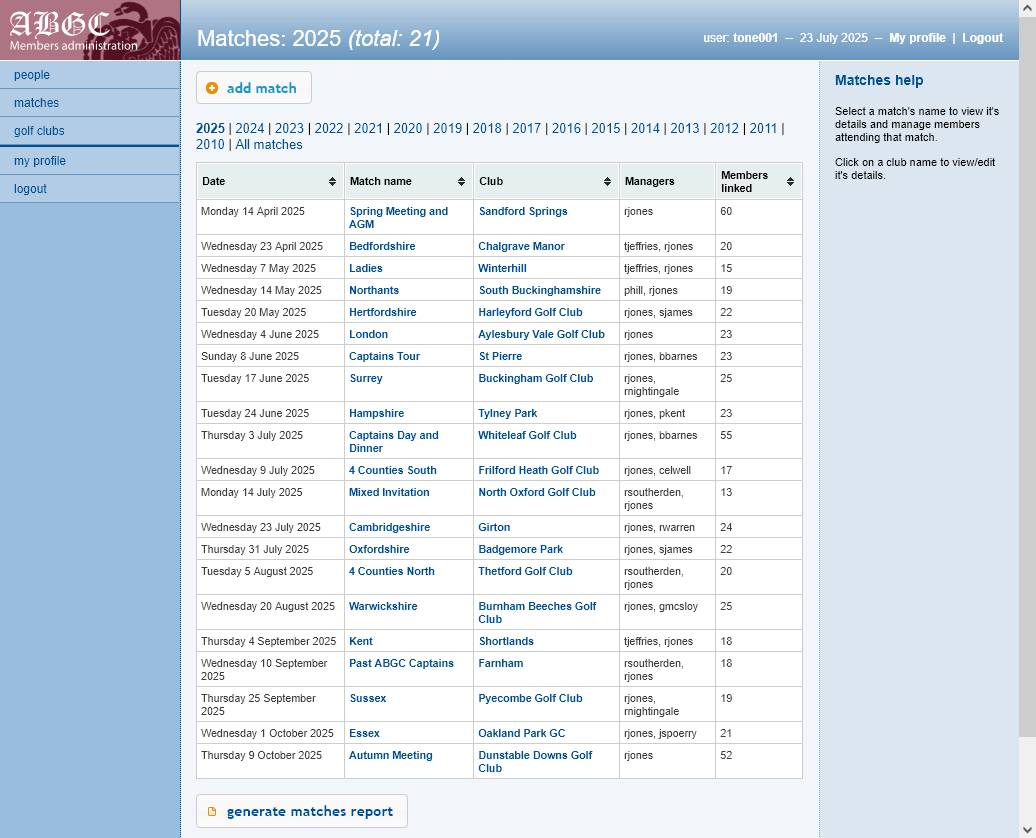Open Sandford Springs club details
The height and width of the screenshot is (838, 1036).
point(523,211)
